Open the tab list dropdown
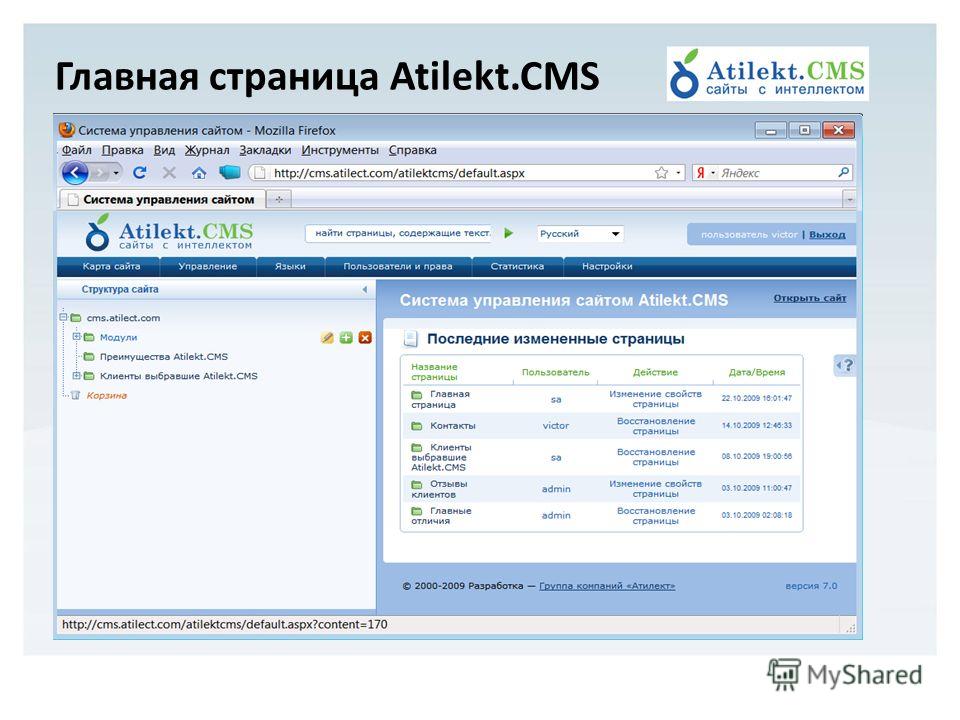The height and width of the screenshot is (720, 960). coord(849,199)
